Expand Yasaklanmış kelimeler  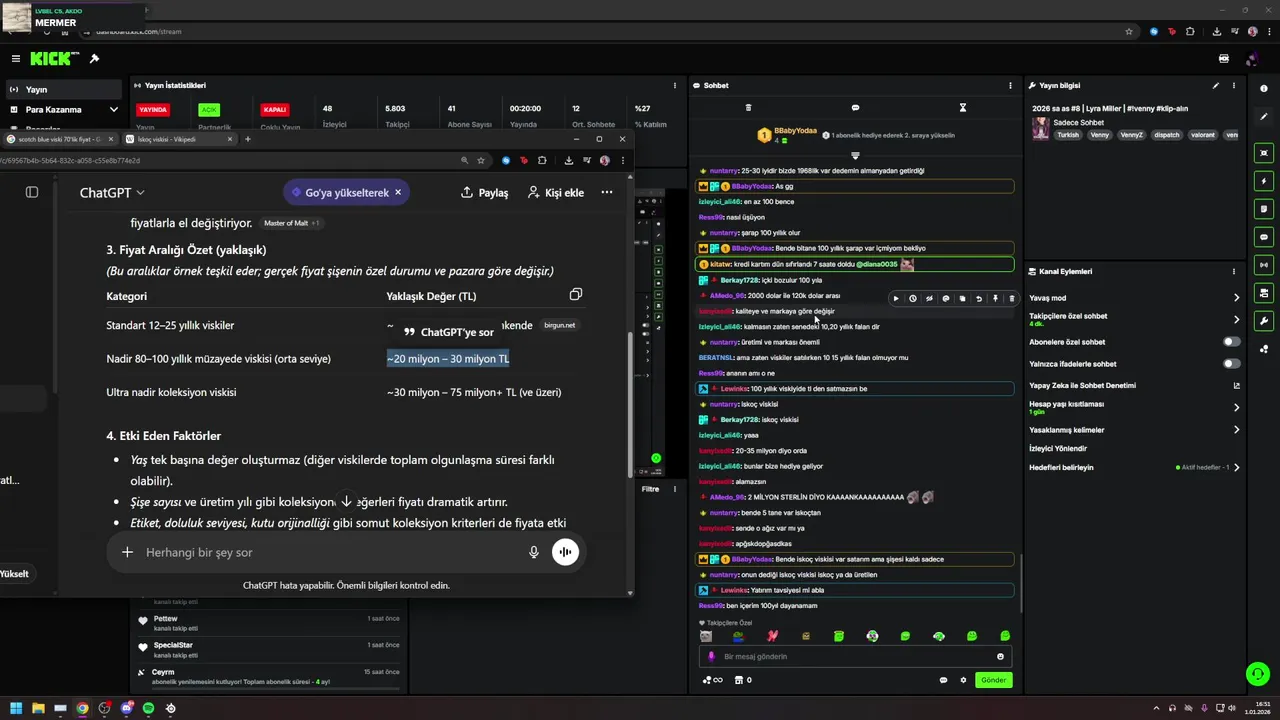point(1236,430)
